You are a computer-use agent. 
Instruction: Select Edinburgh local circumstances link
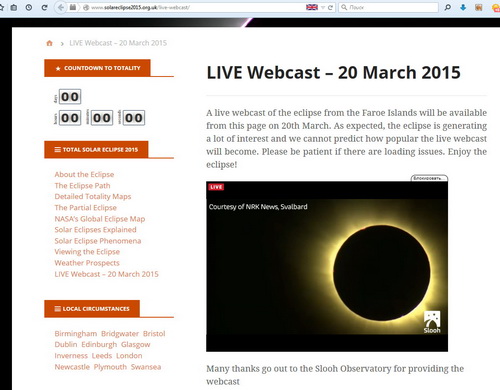99,344
